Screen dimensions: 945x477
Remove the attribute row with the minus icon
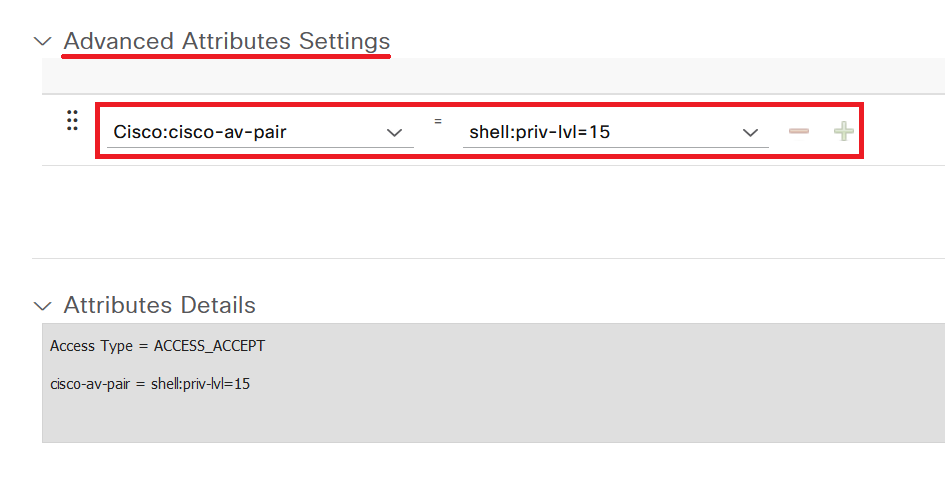[799, 131]
